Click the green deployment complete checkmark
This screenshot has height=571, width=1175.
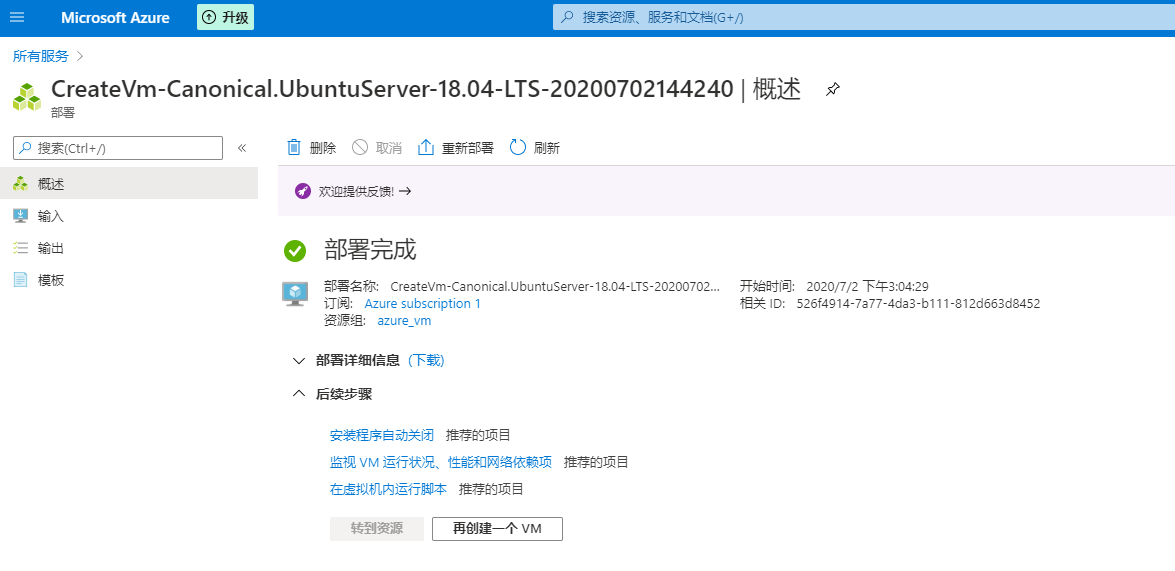pyautogui.click(x=295, y=250)
